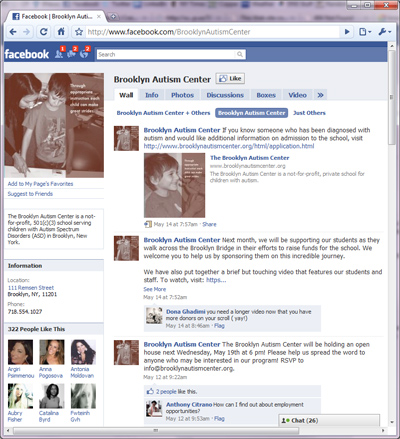Go back with browser back arrow

(x=13, y=32)
